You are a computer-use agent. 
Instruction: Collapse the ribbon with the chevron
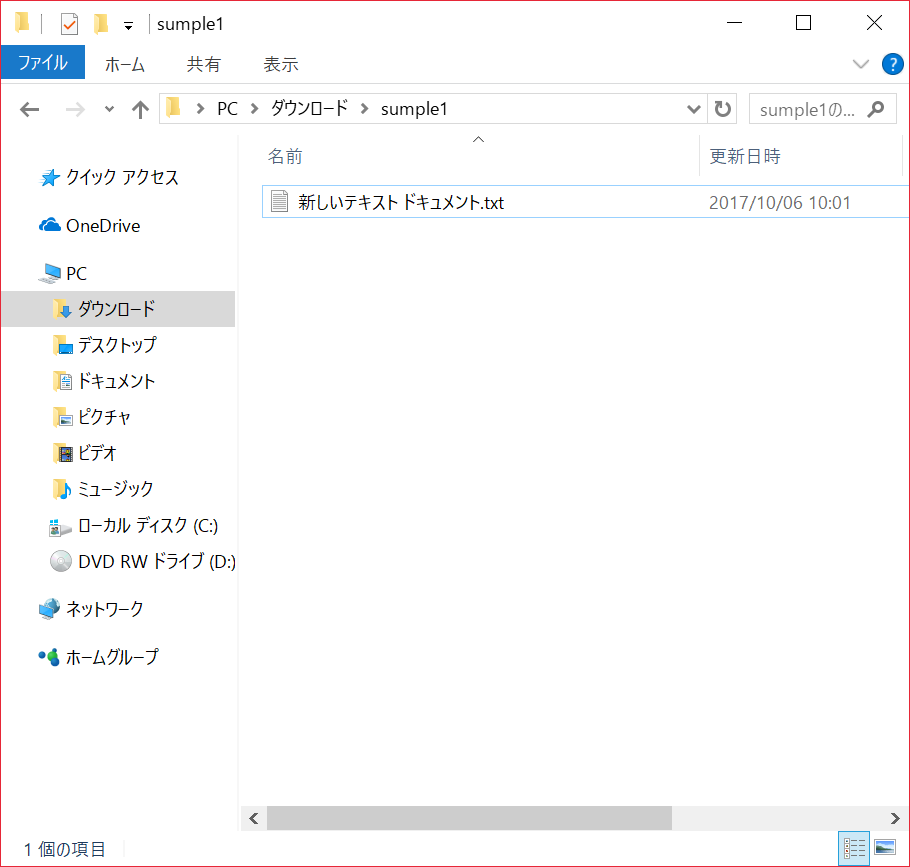[x=861, y=63]
